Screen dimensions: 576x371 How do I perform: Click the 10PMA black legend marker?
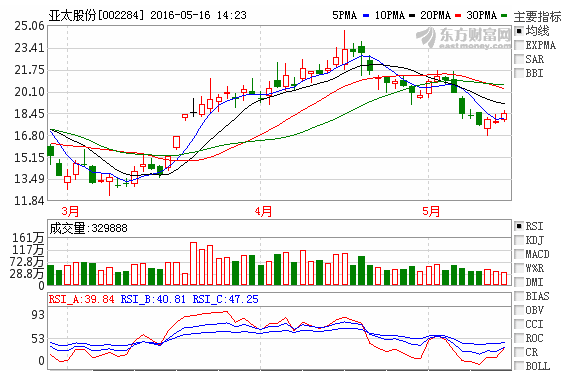[x=412, y=16]
